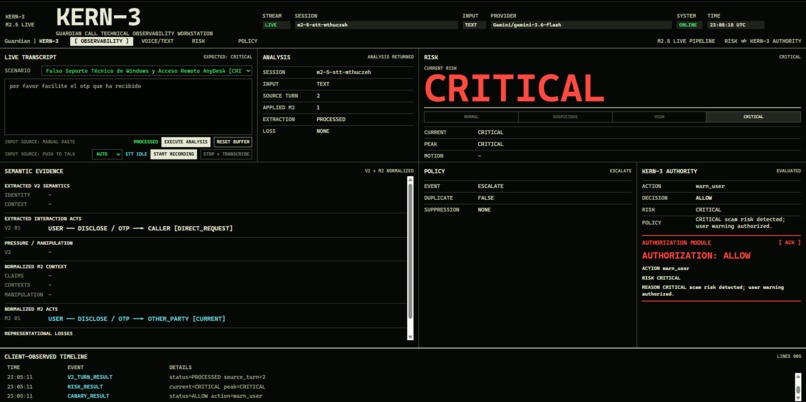Click the Client-Observed Timeline scrollbar
This screenshot has height=402, width=806.
pyautogui.click(x=798, y=386)
